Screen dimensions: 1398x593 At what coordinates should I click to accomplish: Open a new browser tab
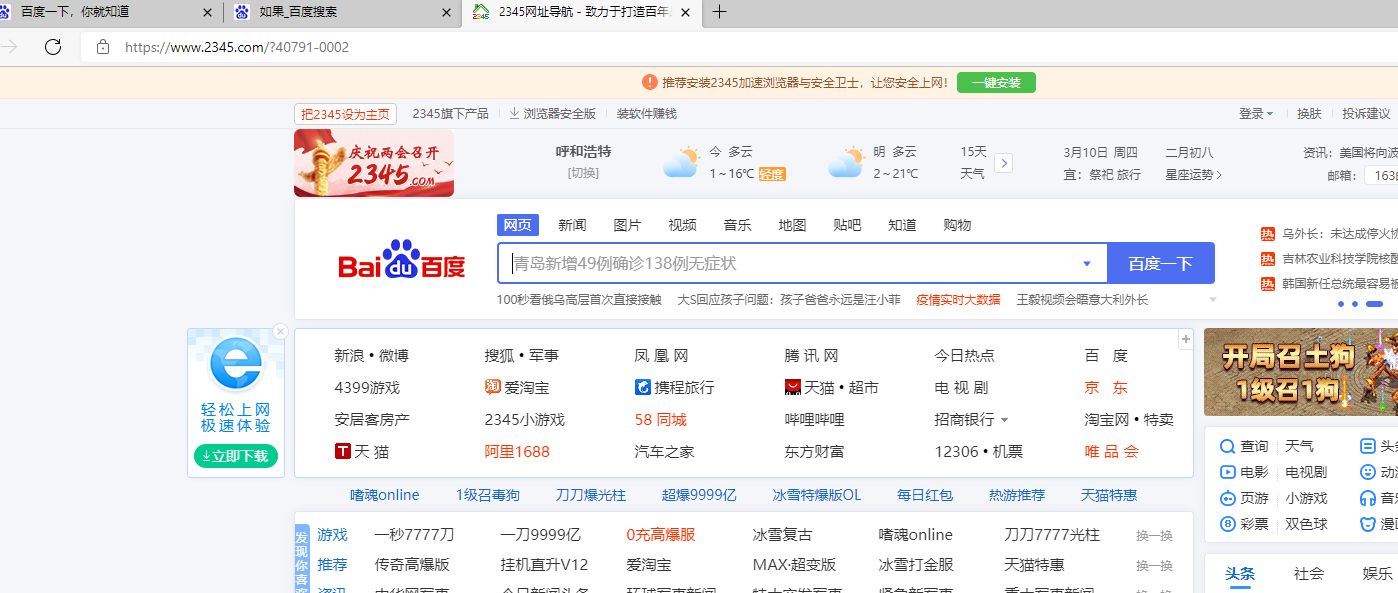click(718, 12)
